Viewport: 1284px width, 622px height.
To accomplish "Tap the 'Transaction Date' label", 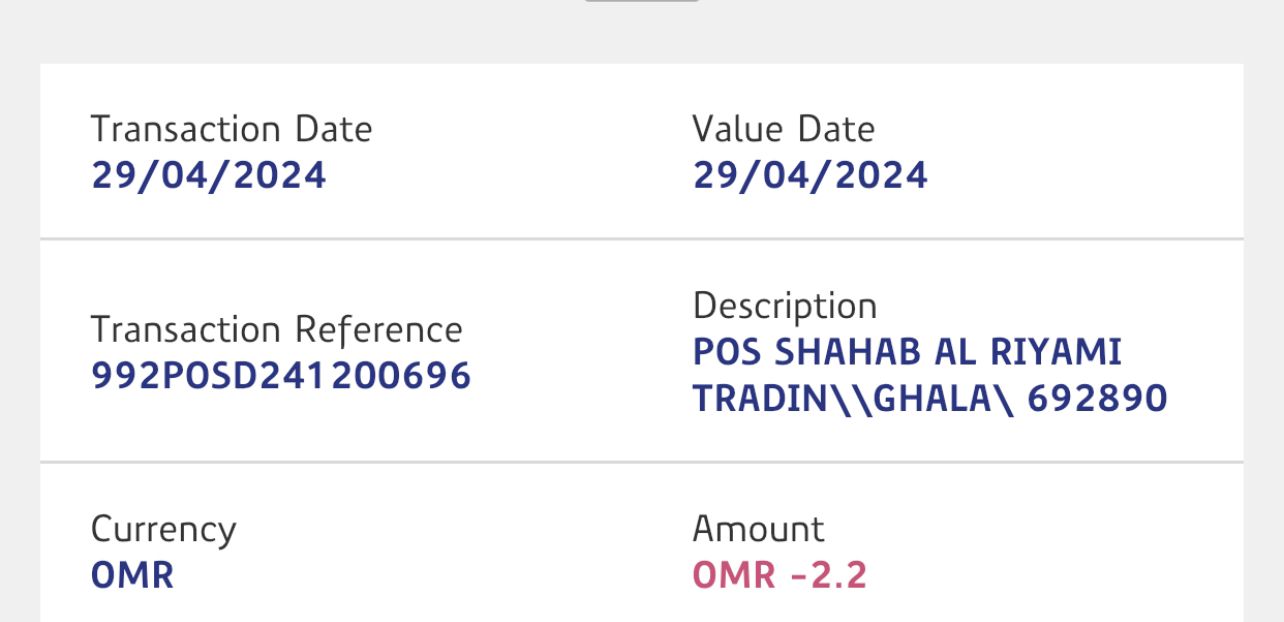I will click(231, 129).
